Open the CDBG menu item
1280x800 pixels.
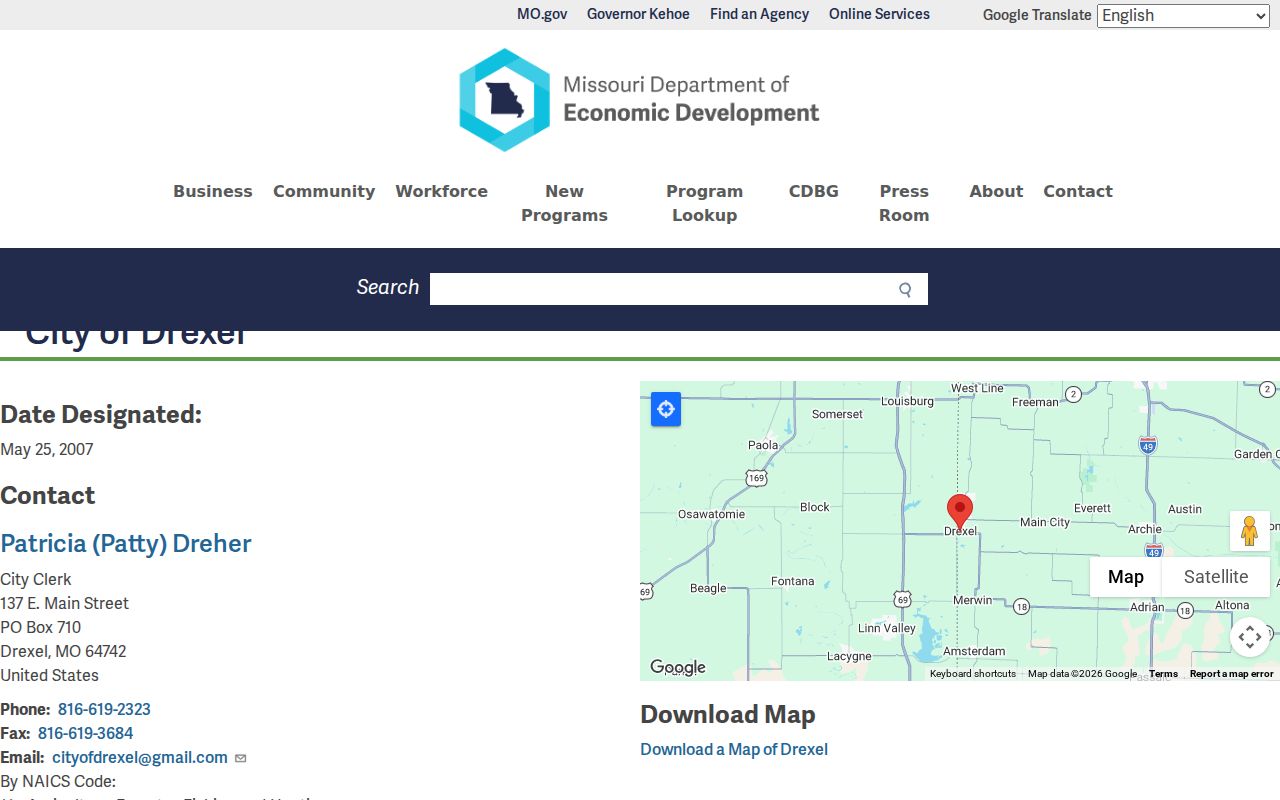tap(814, 191)
